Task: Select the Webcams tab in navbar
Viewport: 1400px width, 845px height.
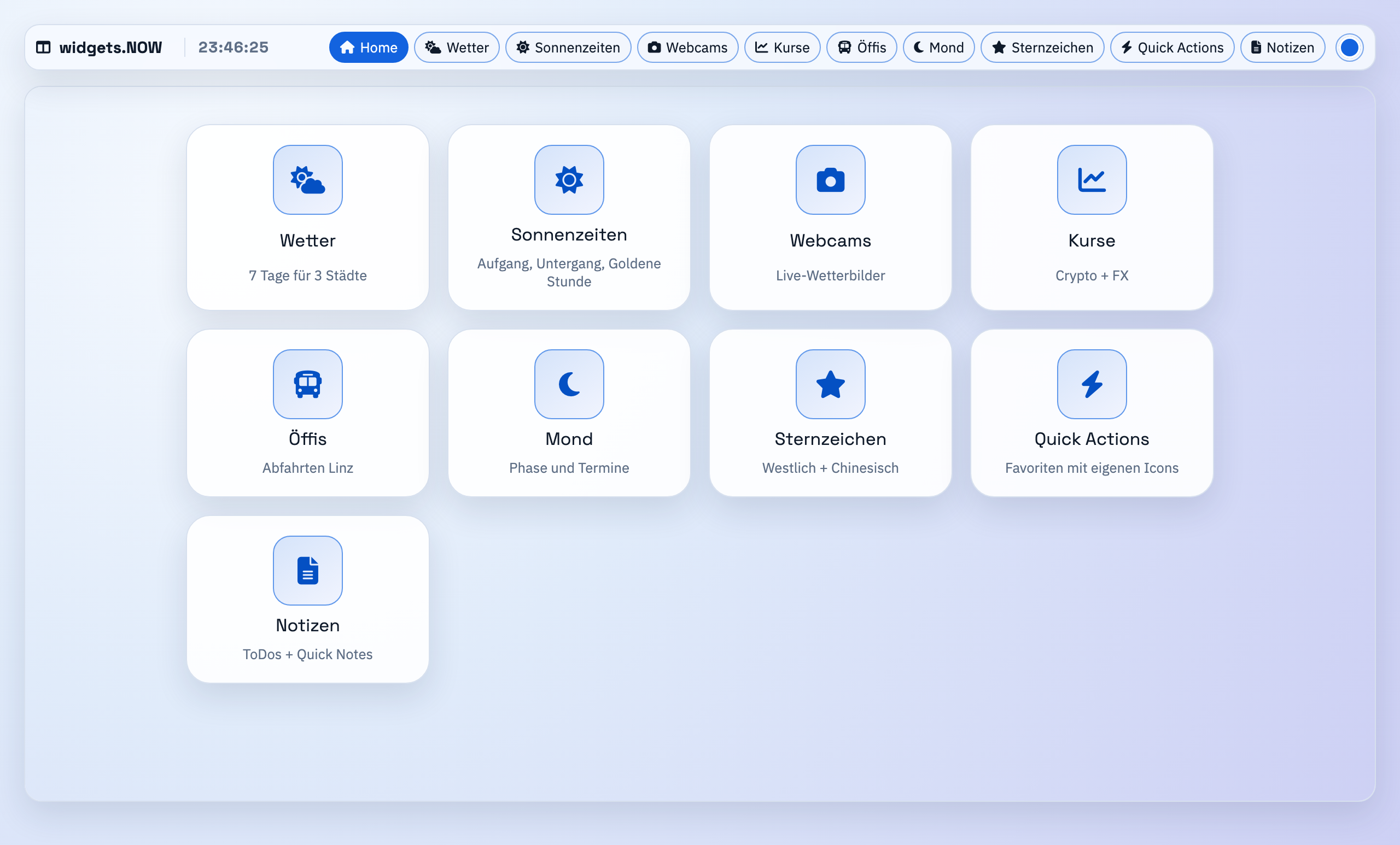Action: (x=687, y=47)
